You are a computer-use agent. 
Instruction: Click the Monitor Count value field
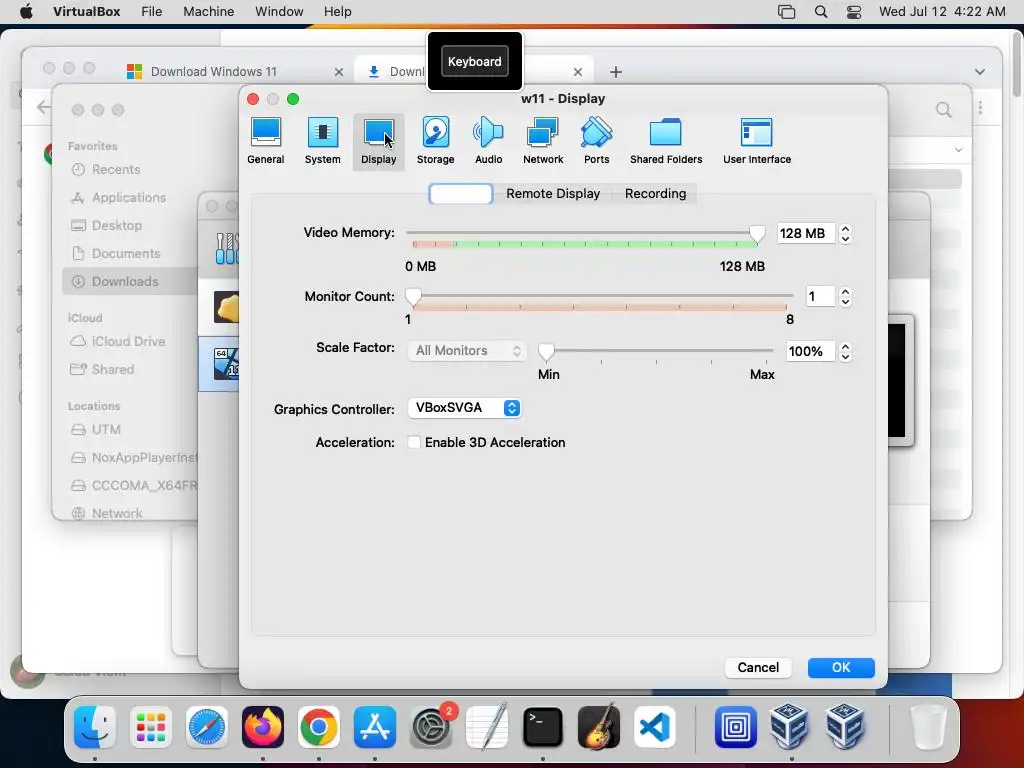(820, 296)
